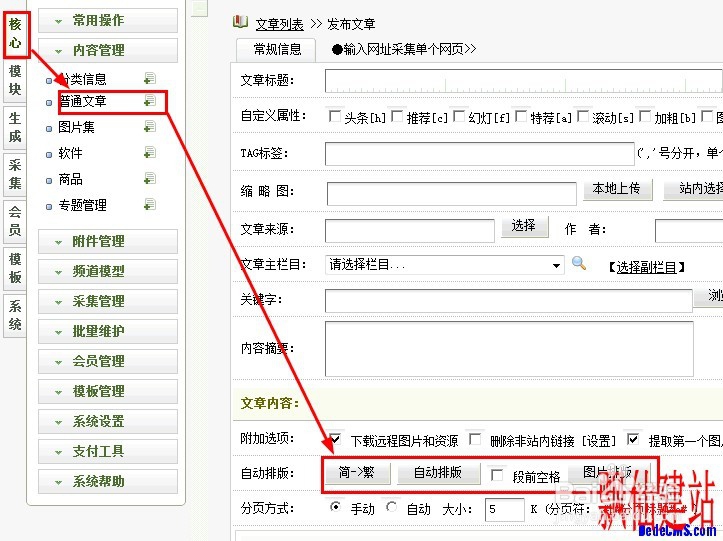723x541 pixels.
Task: Tick the 特荐[a] checkbox
Action: (521, 116)
